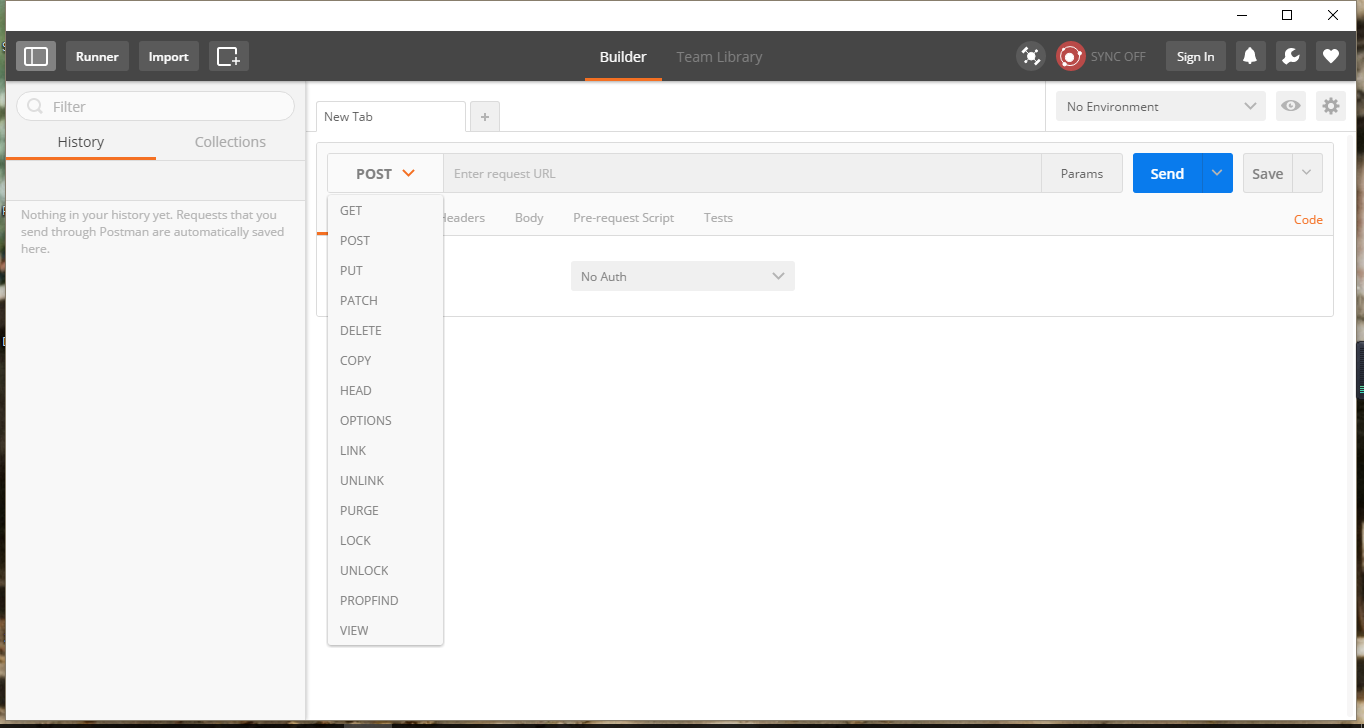Image resolution: width=1364 pixels, height=728 pixels.
Task: Open the No Environment dropdown
Action: point(1161,106)
